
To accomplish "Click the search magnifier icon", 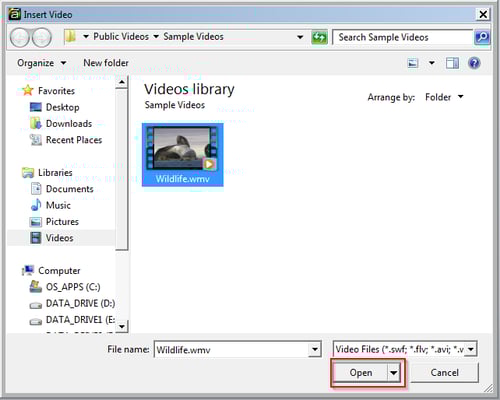I will [x=482, y=37].
